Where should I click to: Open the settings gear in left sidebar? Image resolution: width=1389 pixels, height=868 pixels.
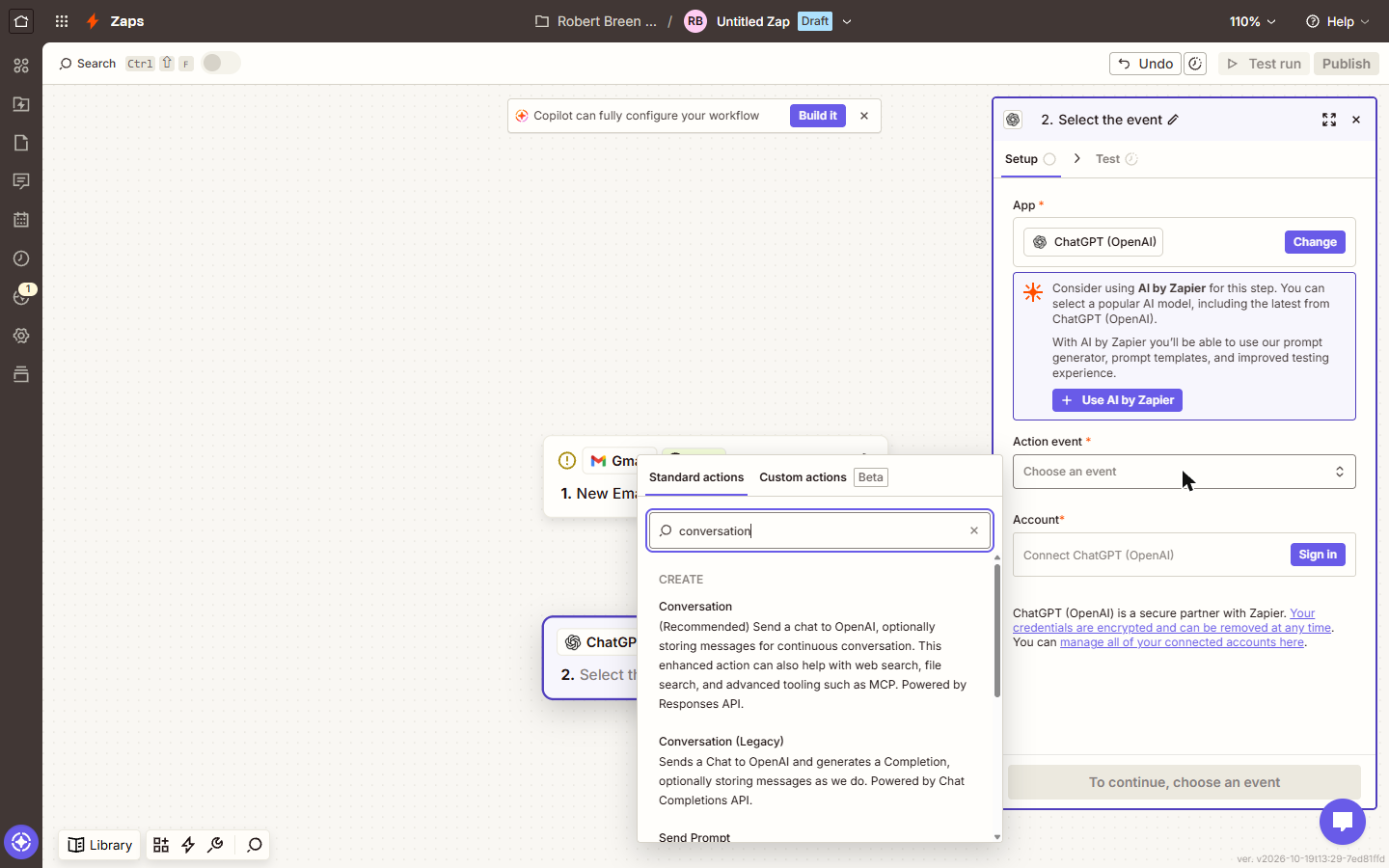click(21, 336)
